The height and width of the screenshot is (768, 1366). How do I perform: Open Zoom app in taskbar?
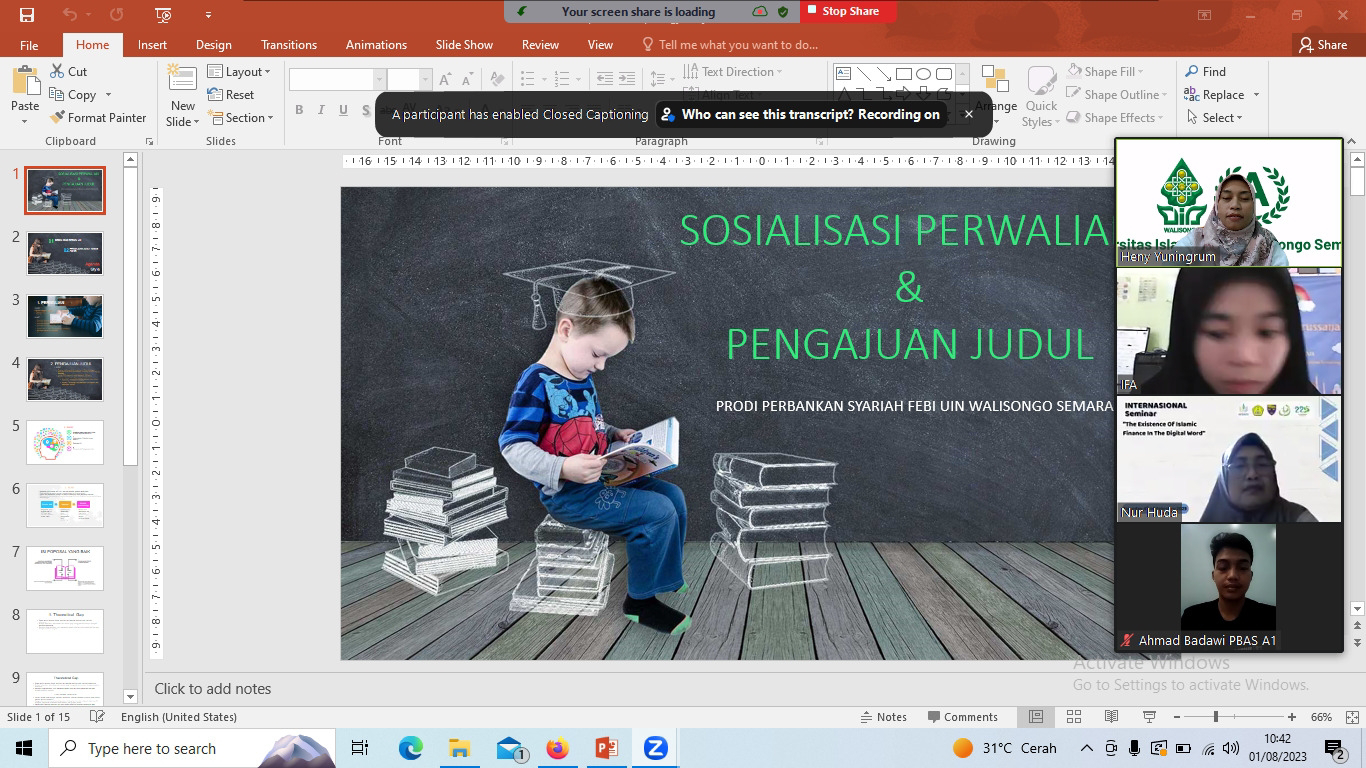tap(655, 748)
